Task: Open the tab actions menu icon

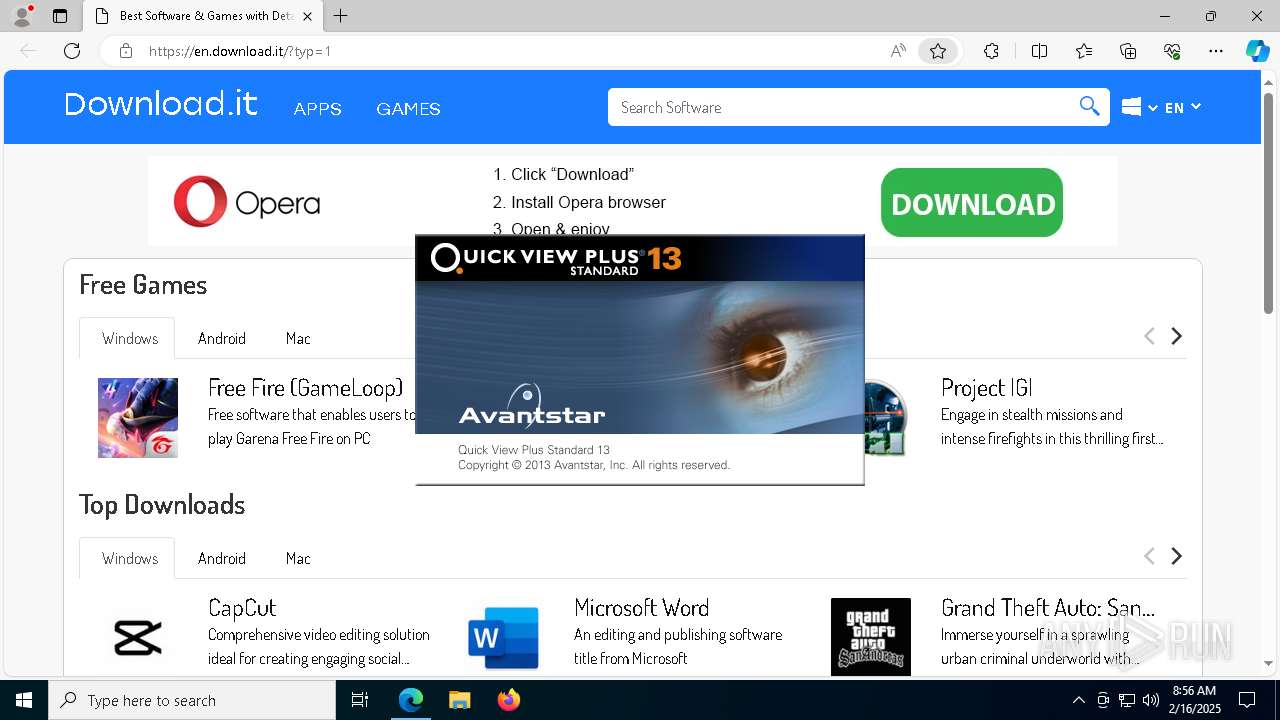Action: (60, 16)
